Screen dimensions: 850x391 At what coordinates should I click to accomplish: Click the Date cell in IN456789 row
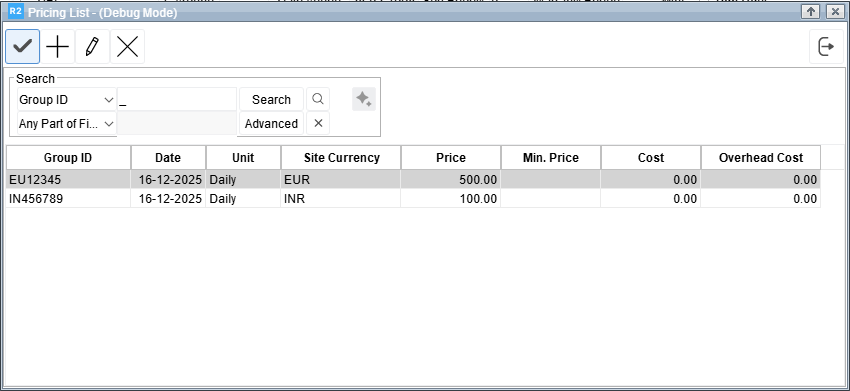(168, 198)
